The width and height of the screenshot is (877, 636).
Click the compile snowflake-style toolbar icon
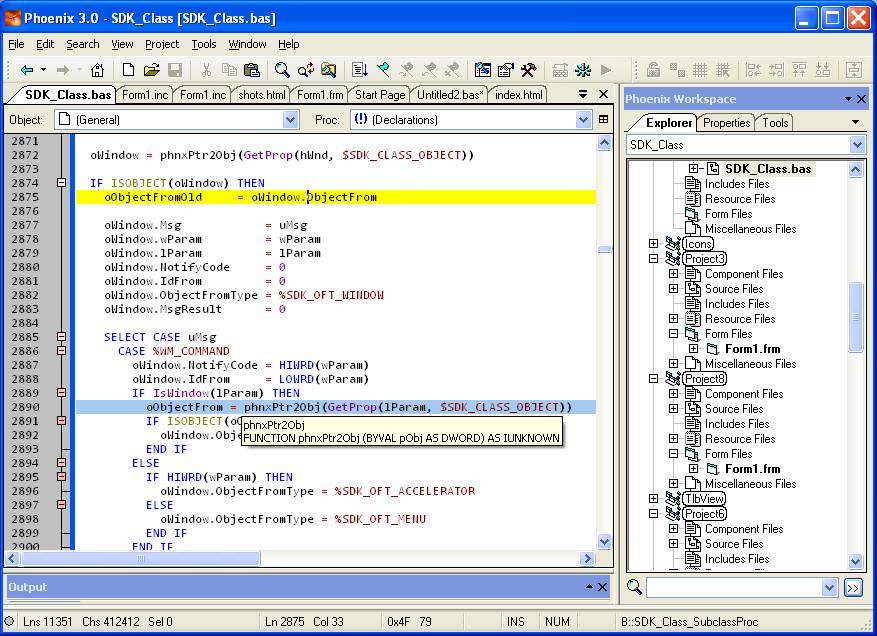point(583,70)
